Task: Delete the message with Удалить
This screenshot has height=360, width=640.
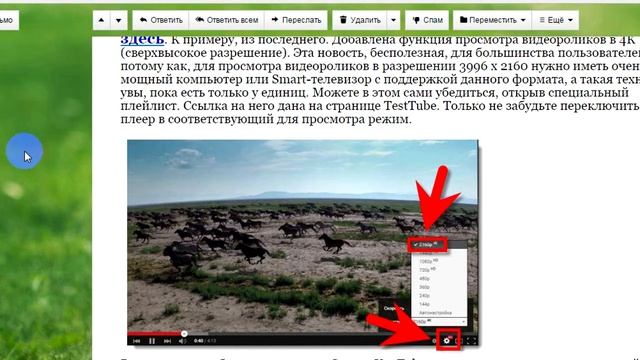Action: 360,20
